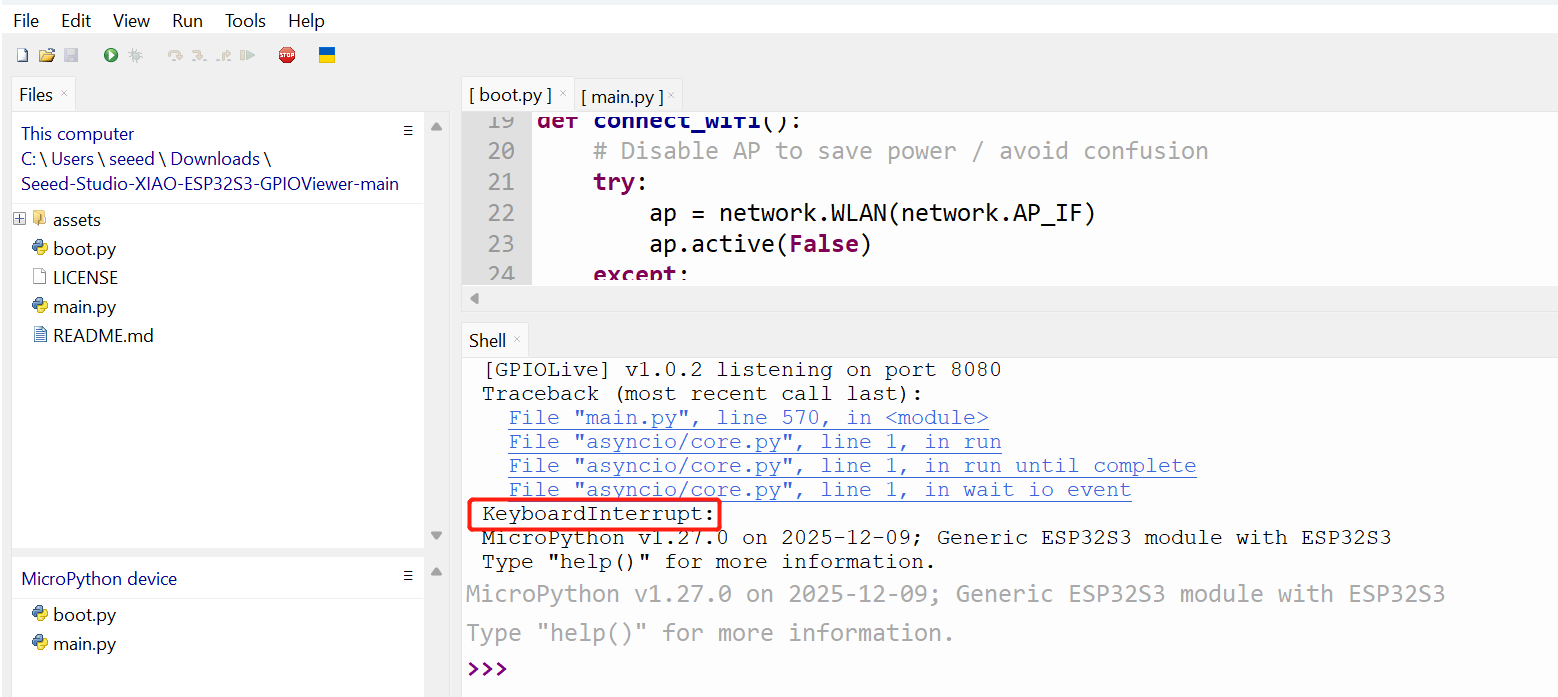This screenshot has width=1558, height=697.
Task: Click the Resume debugging icon
Action: click(x=248, y=56)
